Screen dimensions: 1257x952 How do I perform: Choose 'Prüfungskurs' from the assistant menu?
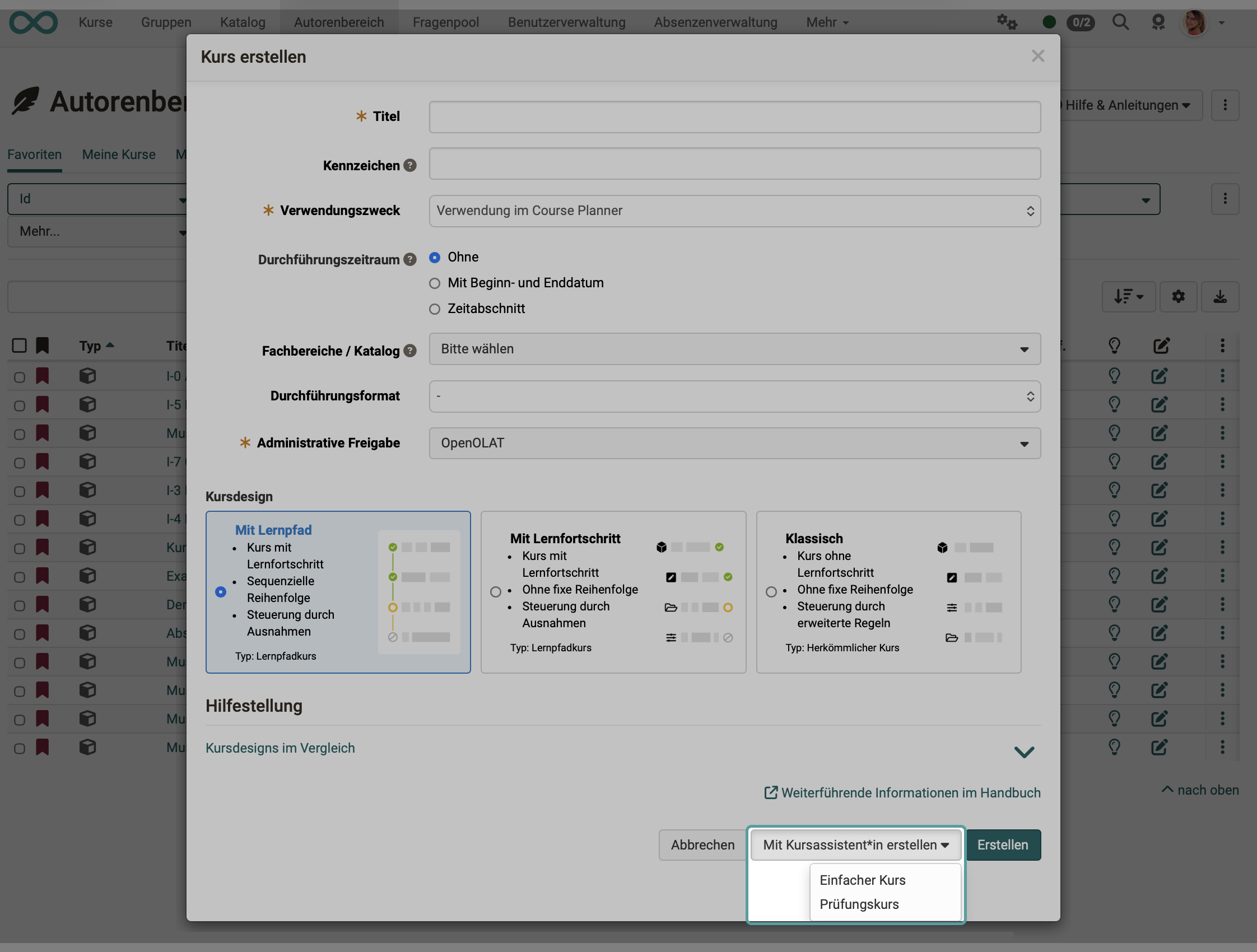859,904
